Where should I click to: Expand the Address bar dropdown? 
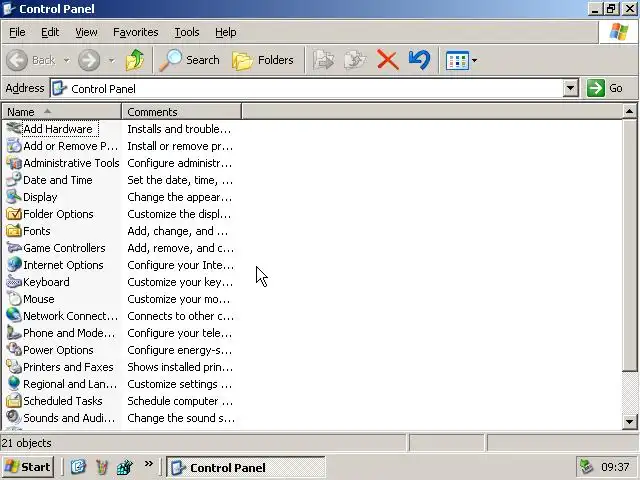tap(570, 88)
